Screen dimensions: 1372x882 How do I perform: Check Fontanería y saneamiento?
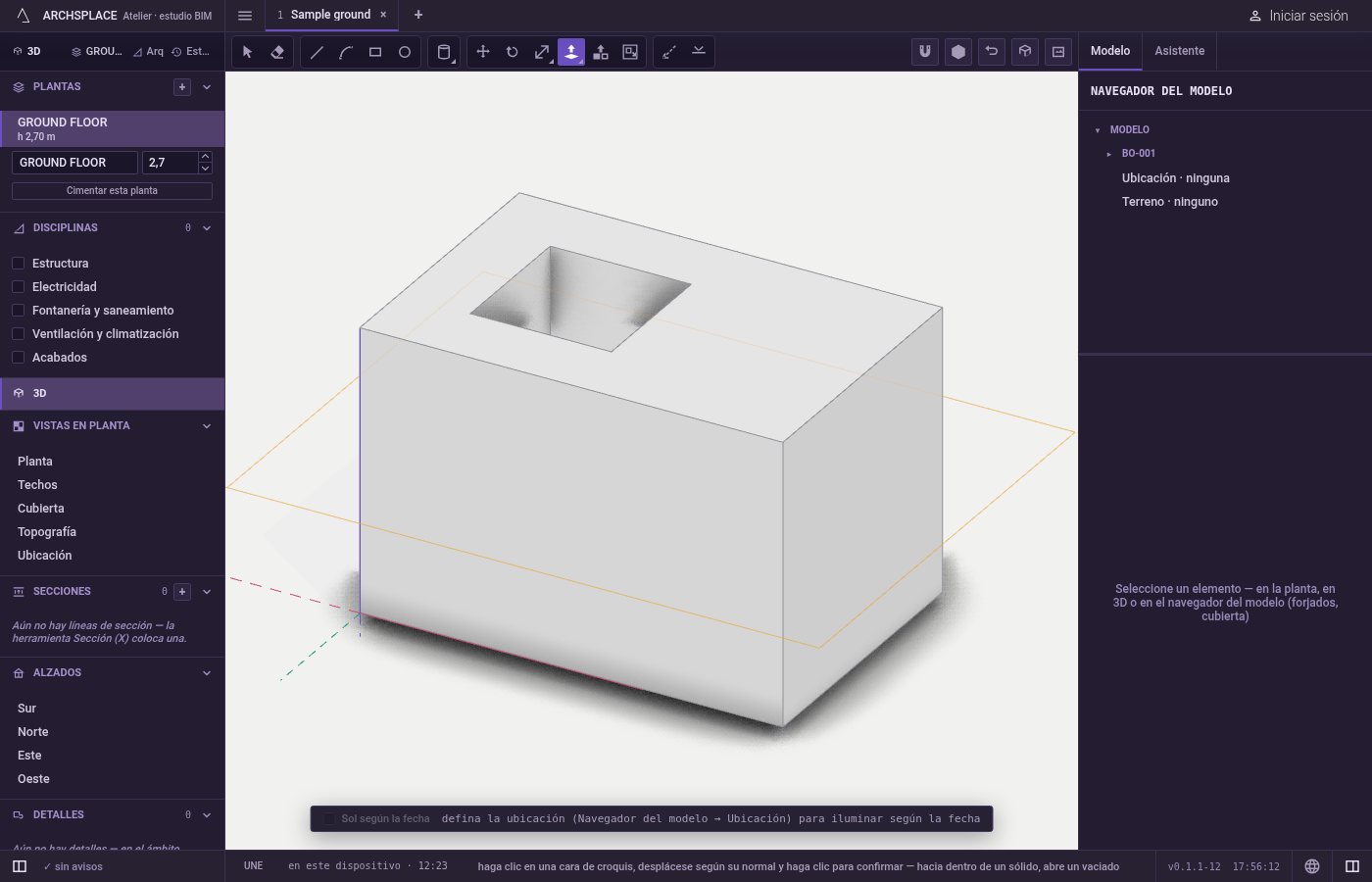coord(18,311)
